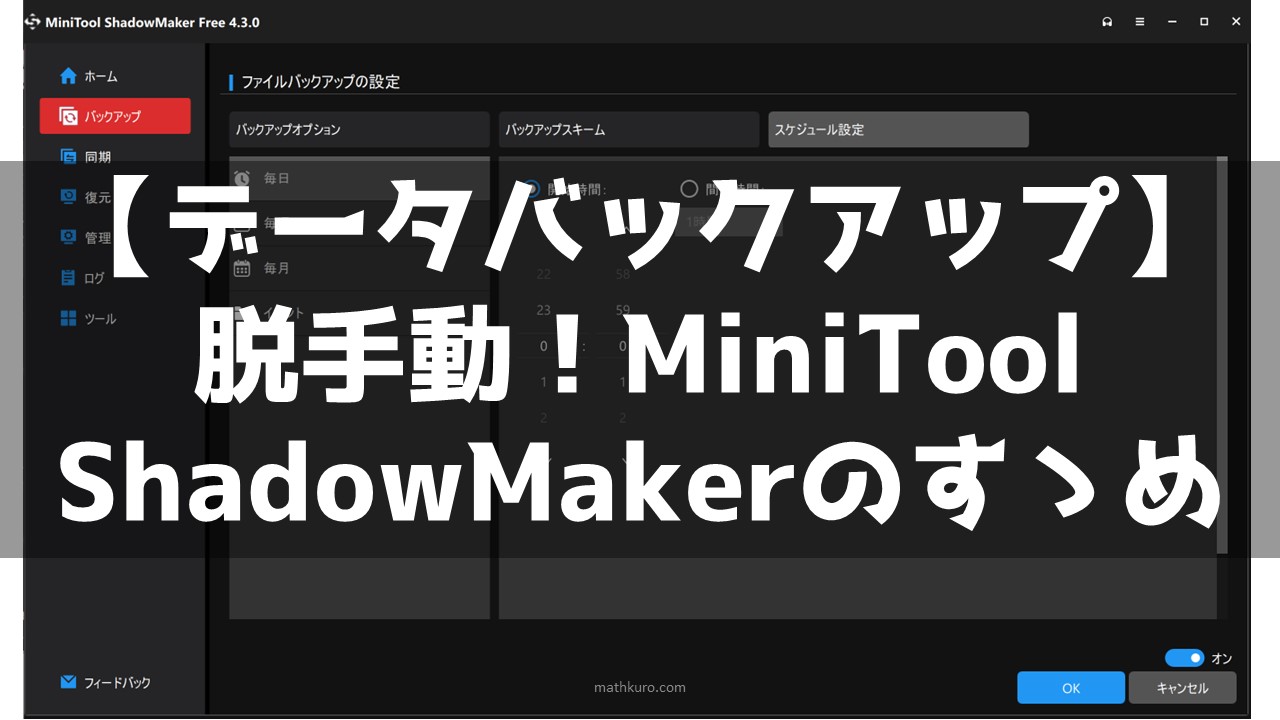Select the スケジュール設定 tab

(898, 130)
